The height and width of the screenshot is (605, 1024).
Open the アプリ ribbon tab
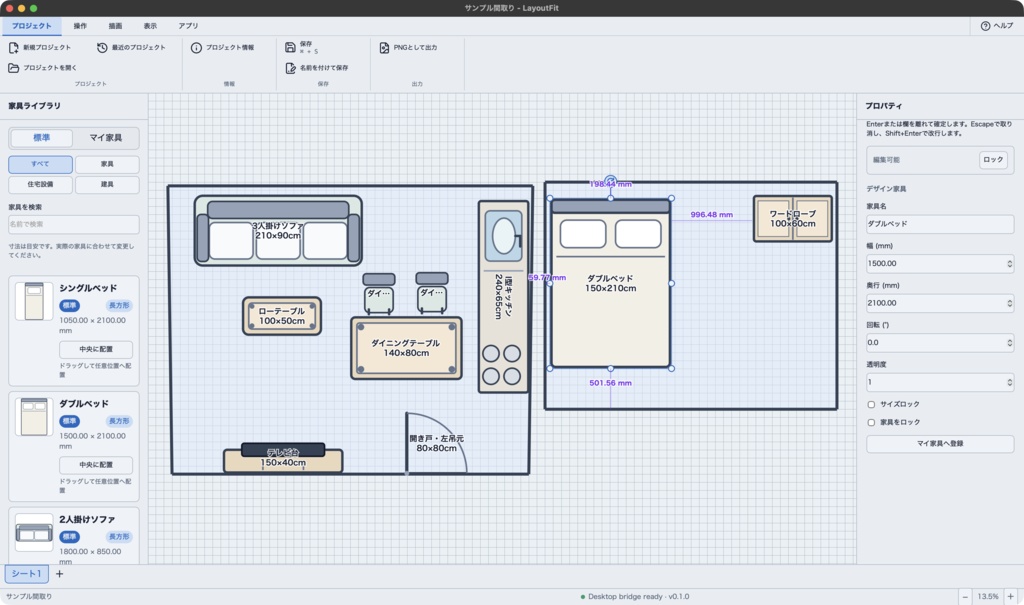point(188,26)
